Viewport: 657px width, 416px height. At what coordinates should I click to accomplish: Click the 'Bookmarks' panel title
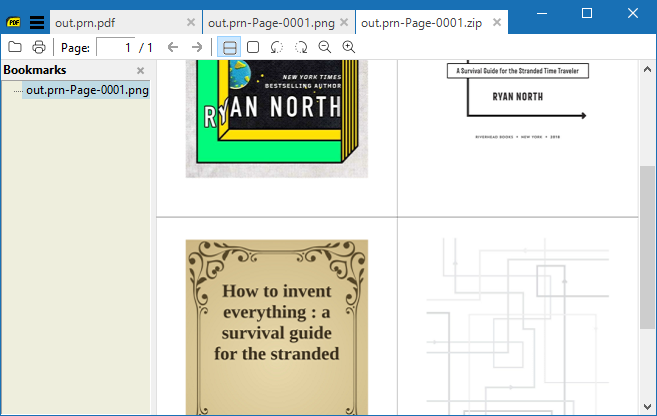[x=35, y=70]
